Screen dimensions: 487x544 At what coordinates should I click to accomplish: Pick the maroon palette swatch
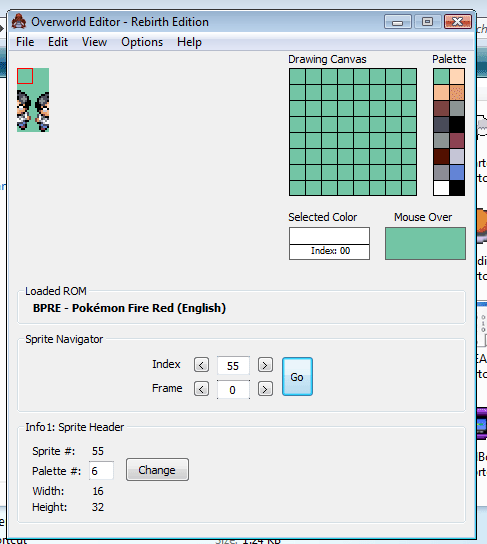[x=457, y=141]
